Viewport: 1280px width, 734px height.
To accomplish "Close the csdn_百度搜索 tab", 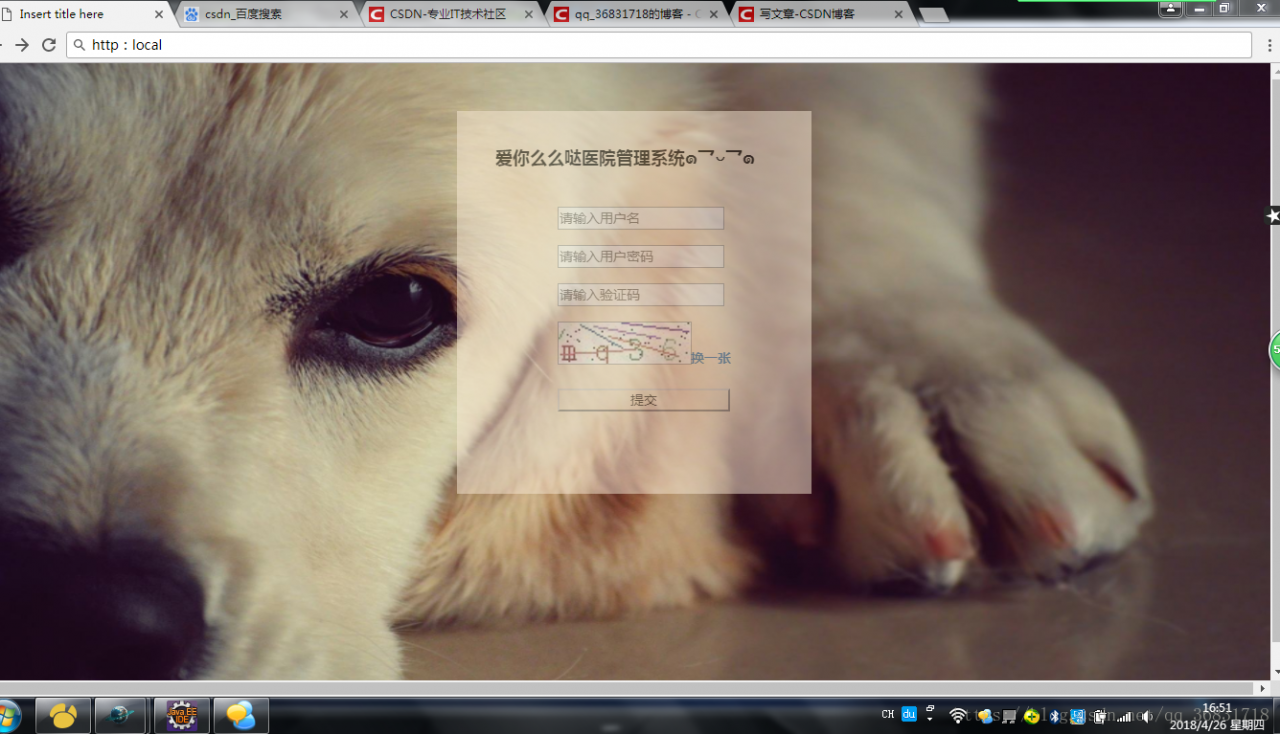I will point(344,15).
